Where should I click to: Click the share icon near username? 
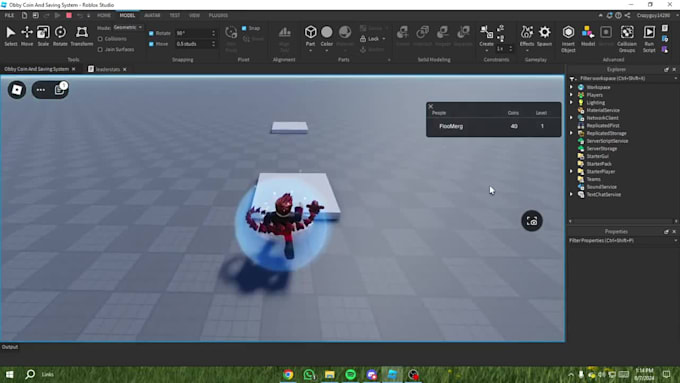[x=628, y=15]
